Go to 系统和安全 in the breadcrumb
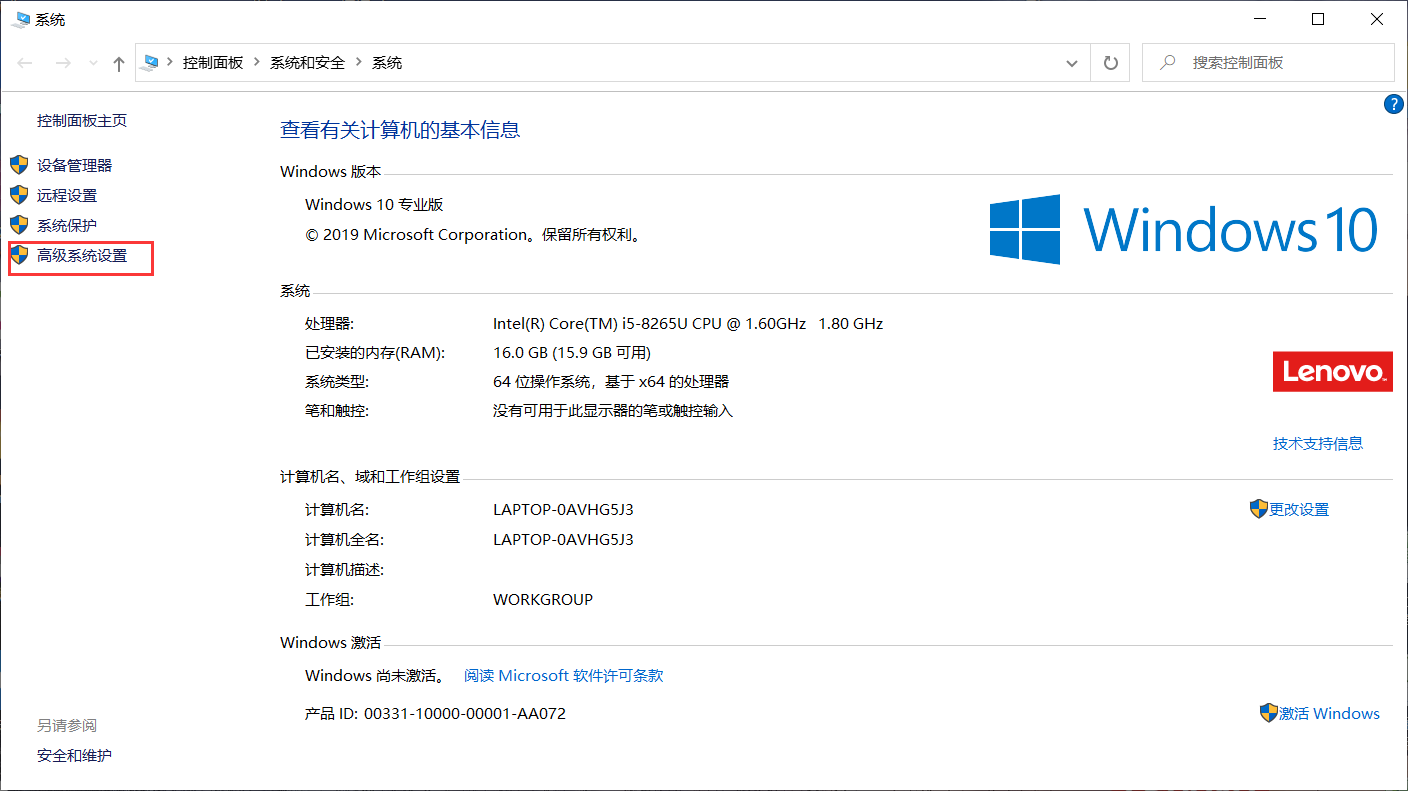 click(x=307, y=62)
